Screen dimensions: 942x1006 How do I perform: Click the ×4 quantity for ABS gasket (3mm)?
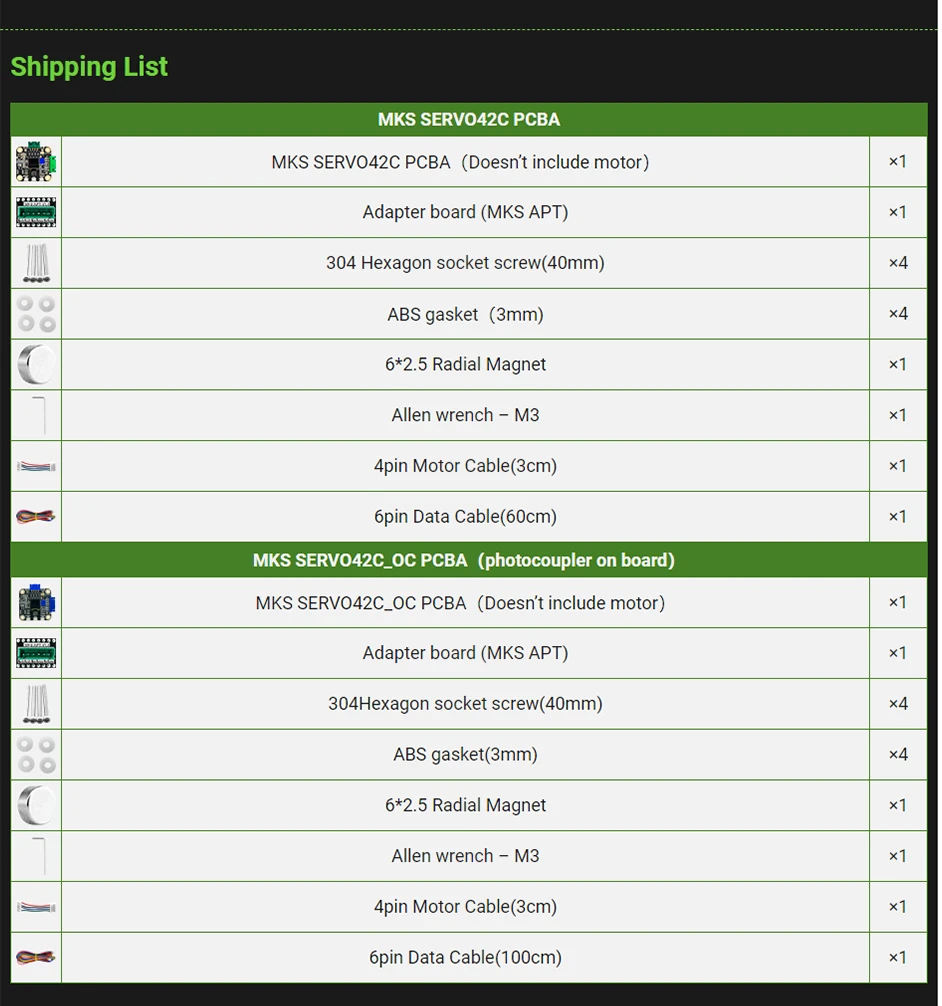coord(898,314)
